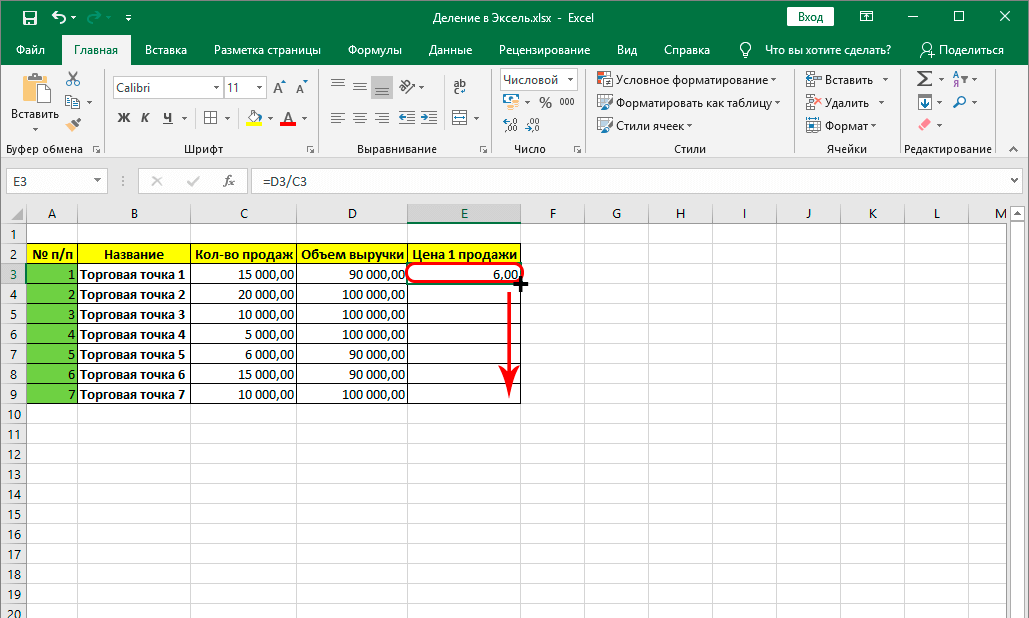Click the AutoSum sigma icon
The image size is (1029, 618).
click(924, 79)
